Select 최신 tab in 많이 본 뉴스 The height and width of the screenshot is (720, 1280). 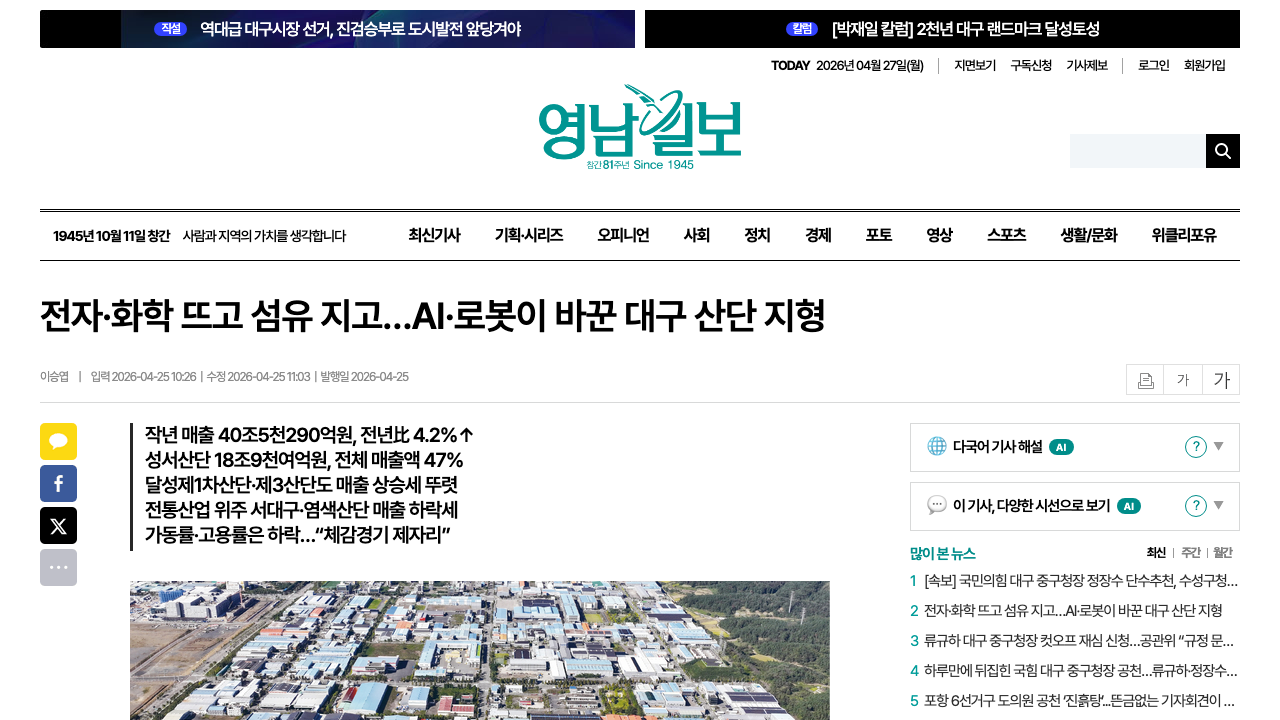tap(1156, 553)
